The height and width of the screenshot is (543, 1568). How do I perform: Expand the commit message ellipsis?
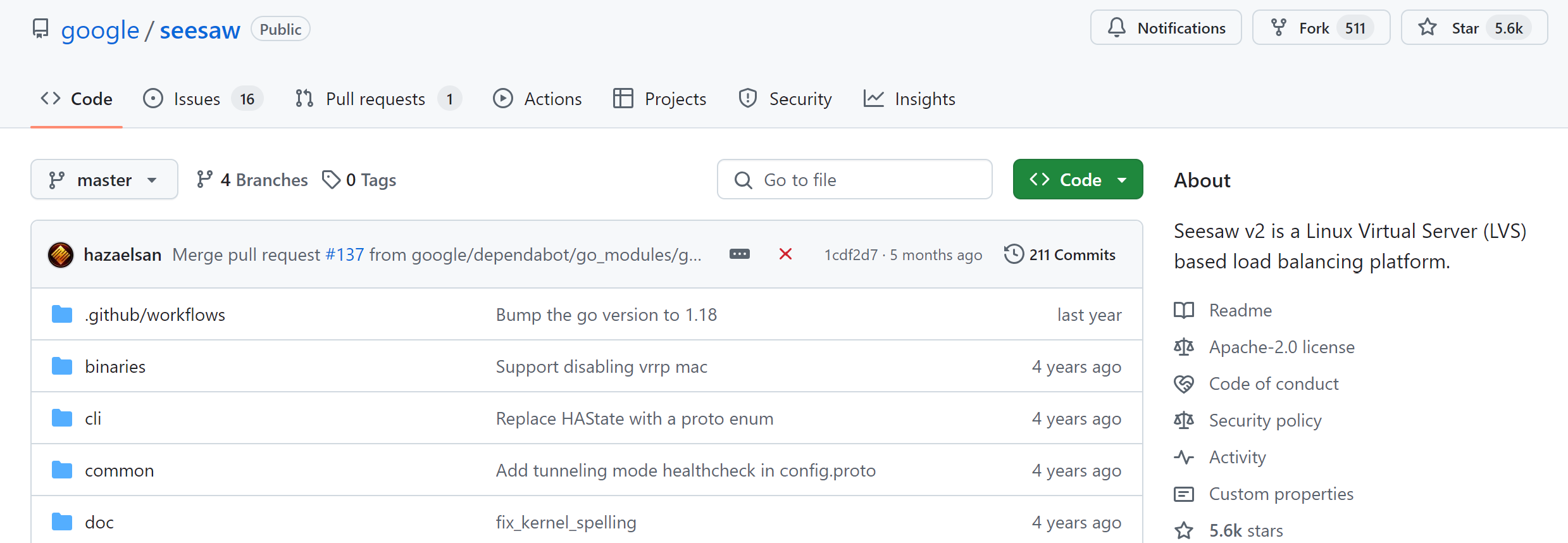(x=739, y=254)
